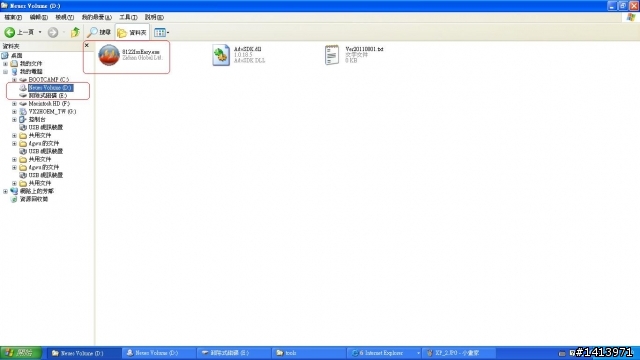The width and height of the screenshot is (640, 360).
Task: Open the 編輯 menu
Action: click(39, 17)
